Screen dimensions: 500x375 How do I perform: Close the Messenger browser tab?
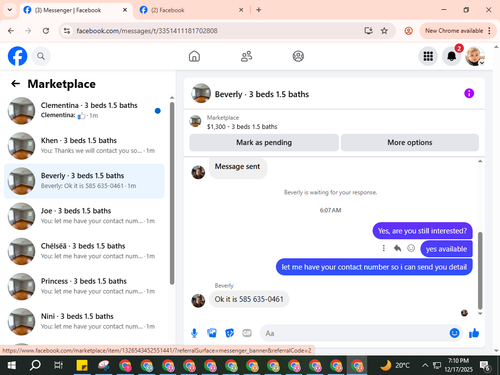(x=125, y=10)
